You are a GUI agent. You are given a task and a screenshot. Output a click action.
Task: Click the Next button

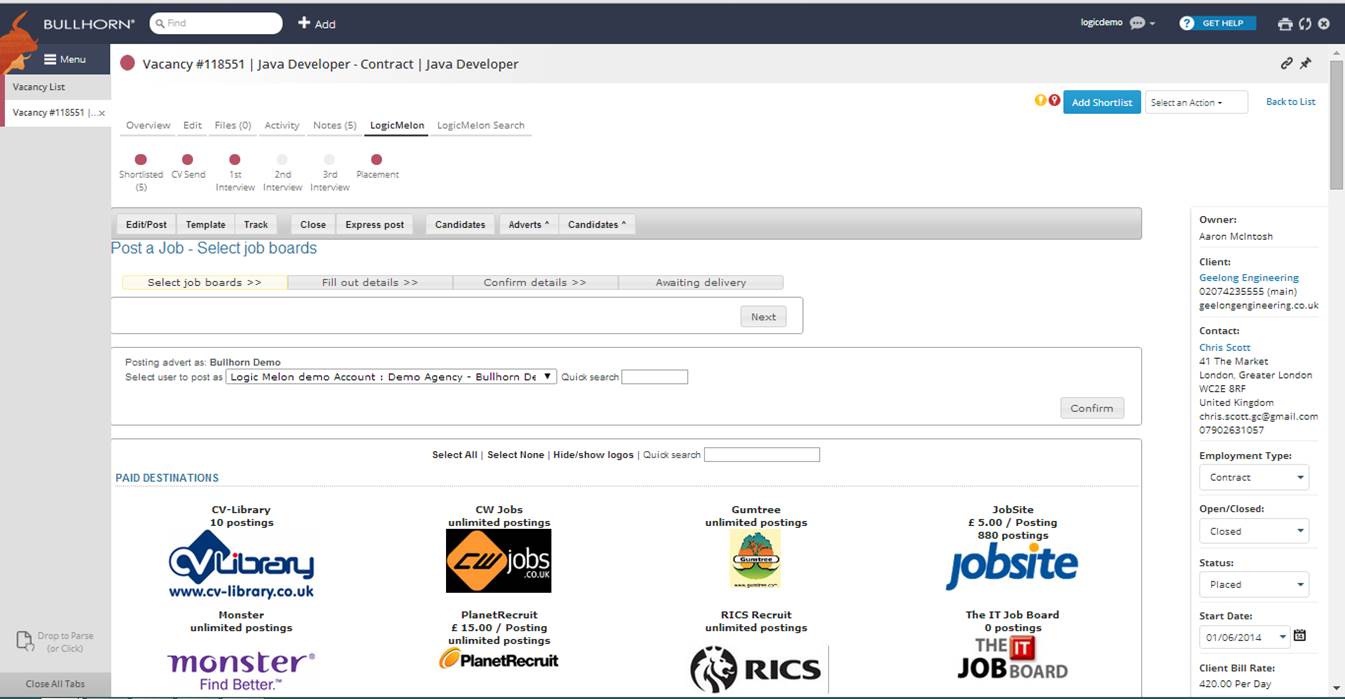coord(763,317)
